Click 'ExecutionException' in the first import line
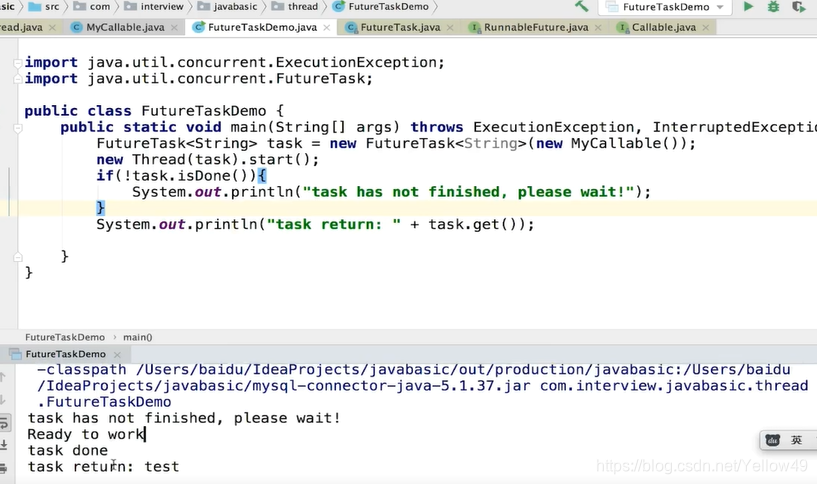 click(x=356, y=63)
